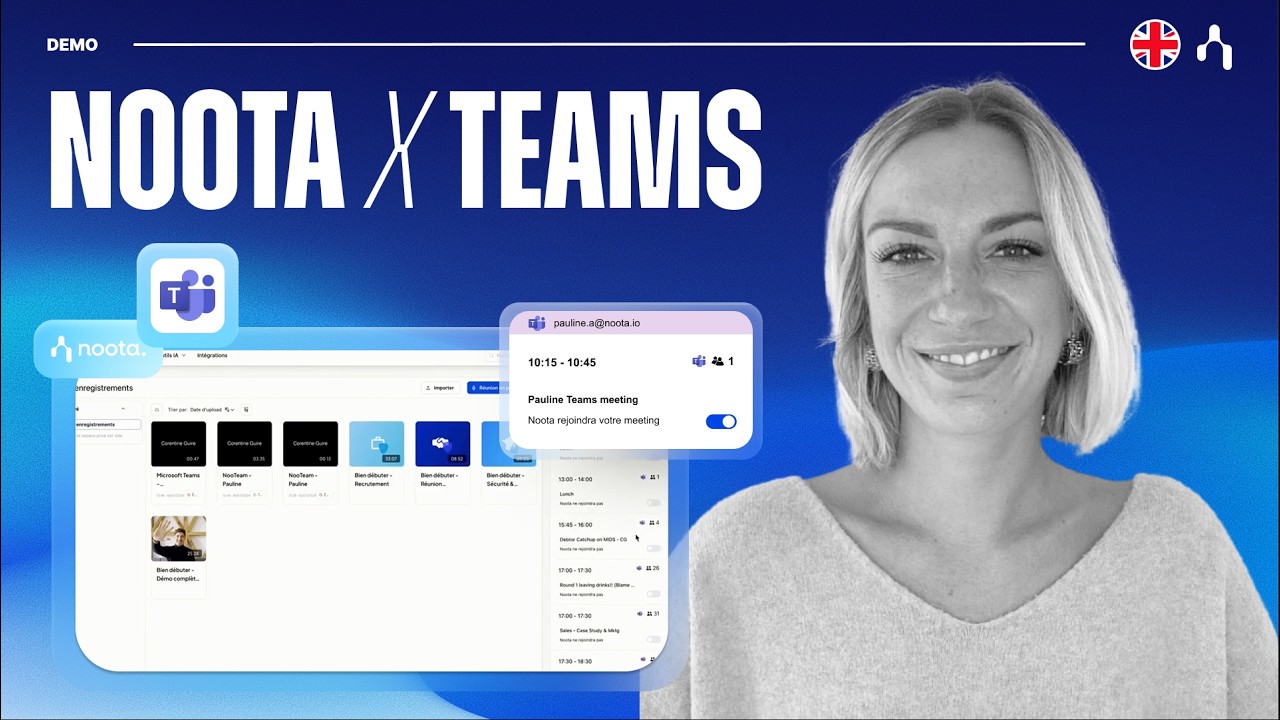Click the Teams icon for Sales - Case Study
Viewport: 1280px width, 720px height.
(x=639, y=613)
